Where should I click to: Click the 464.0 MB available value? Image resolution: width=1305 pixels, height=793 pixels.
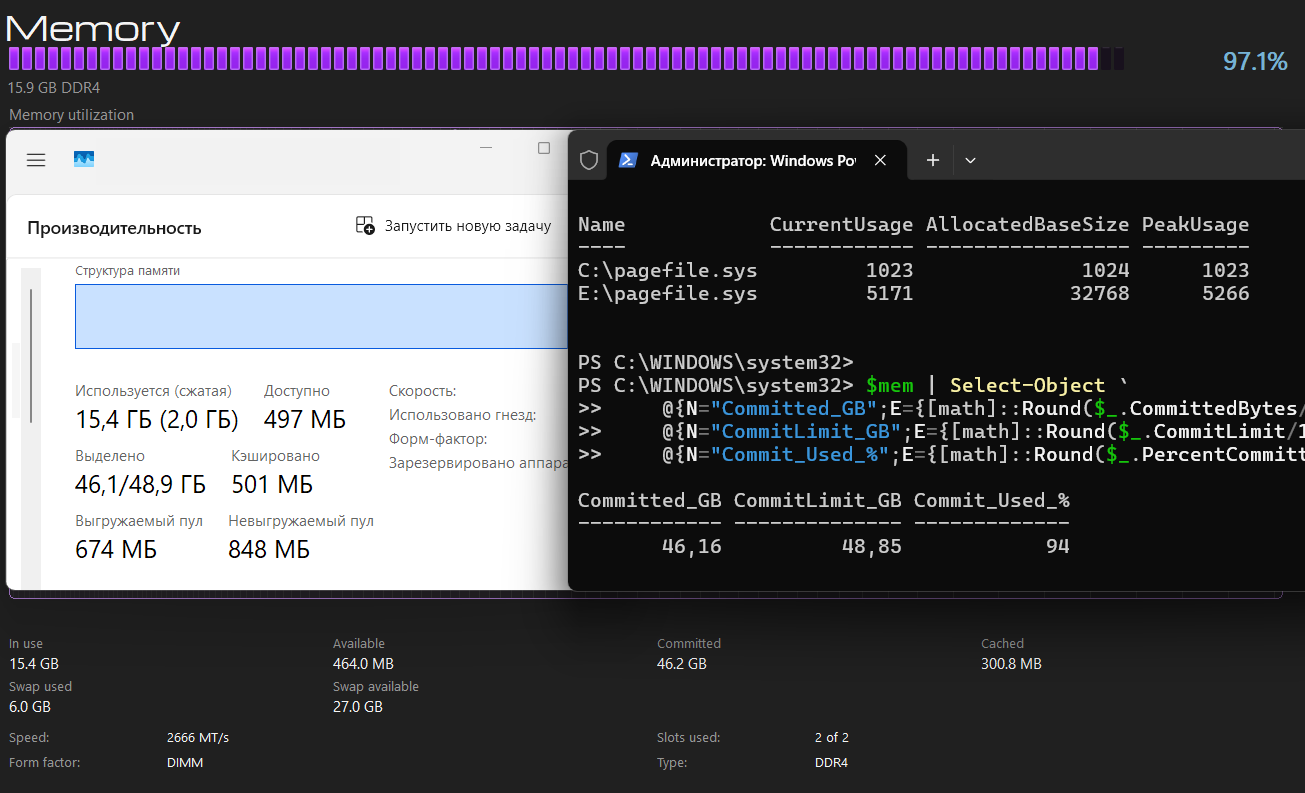coord(363,664)
